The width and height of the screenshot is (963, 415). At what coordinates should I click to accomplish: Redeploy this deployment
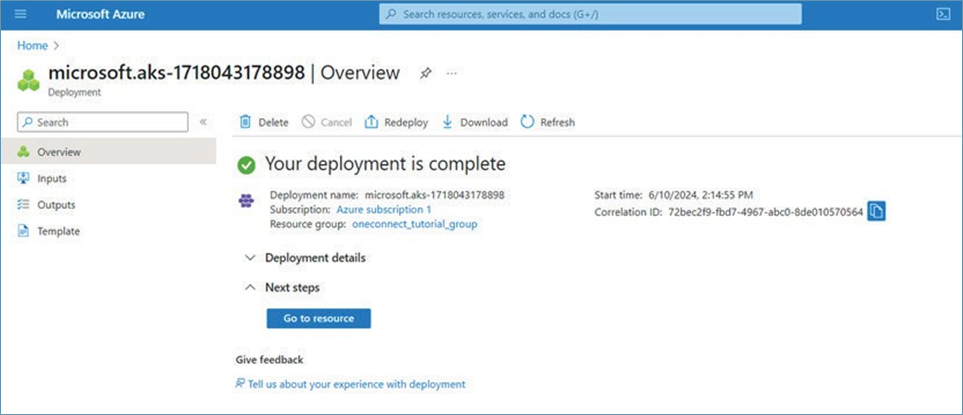pos(396,122)
